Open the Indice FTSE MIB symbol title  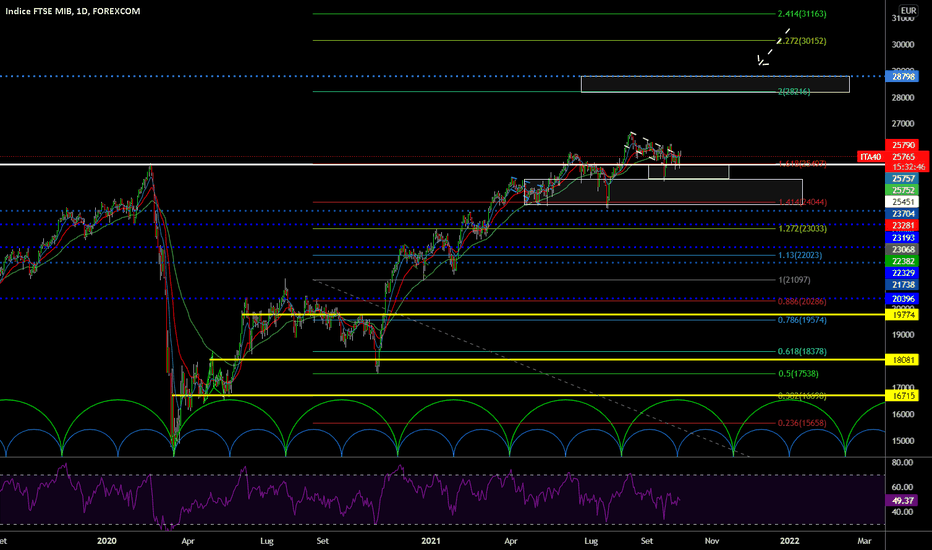tap(73, 11)
